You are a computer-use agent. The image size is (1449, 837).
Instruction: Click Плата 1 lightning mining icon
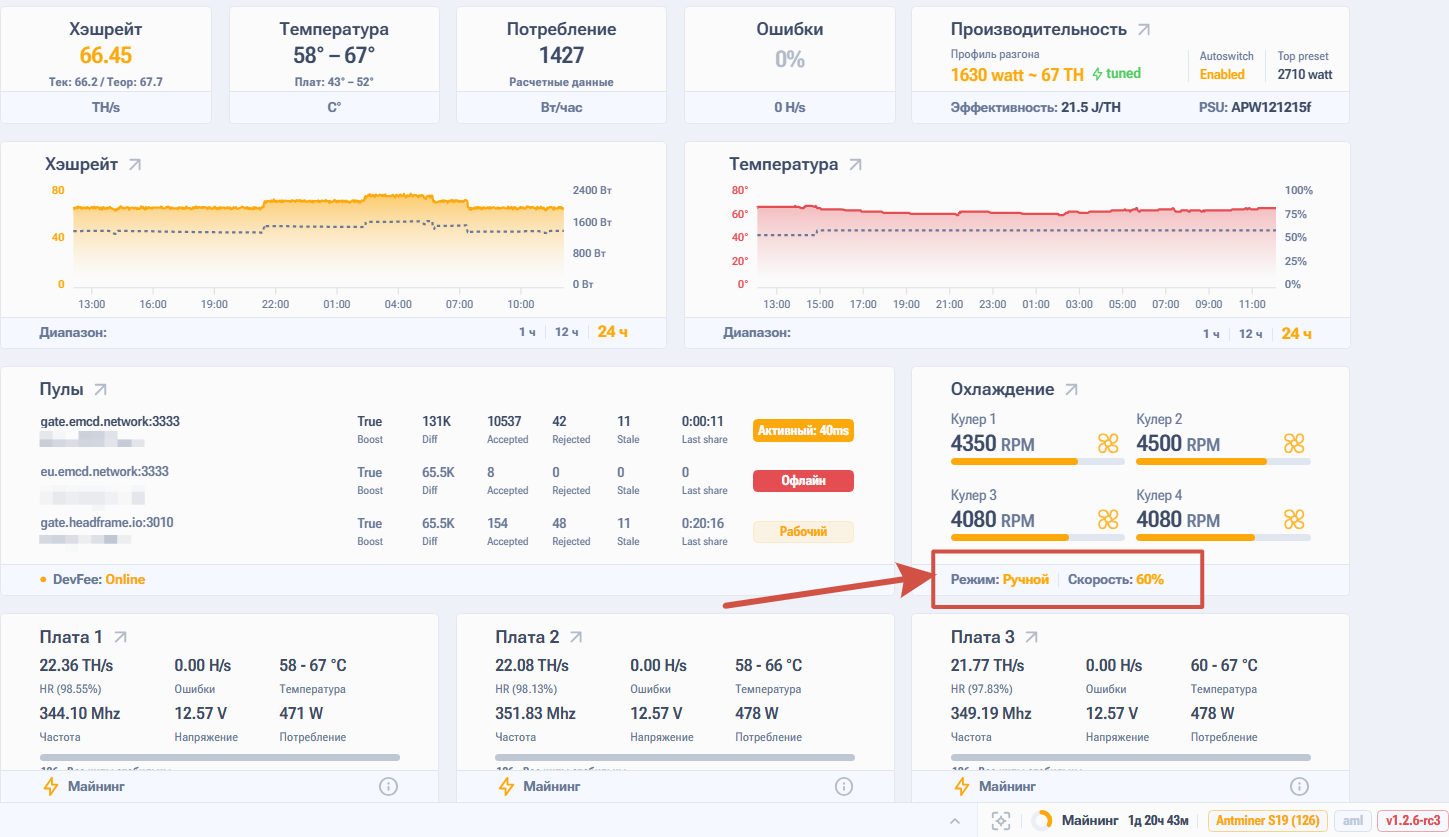(x=51, y=787)
